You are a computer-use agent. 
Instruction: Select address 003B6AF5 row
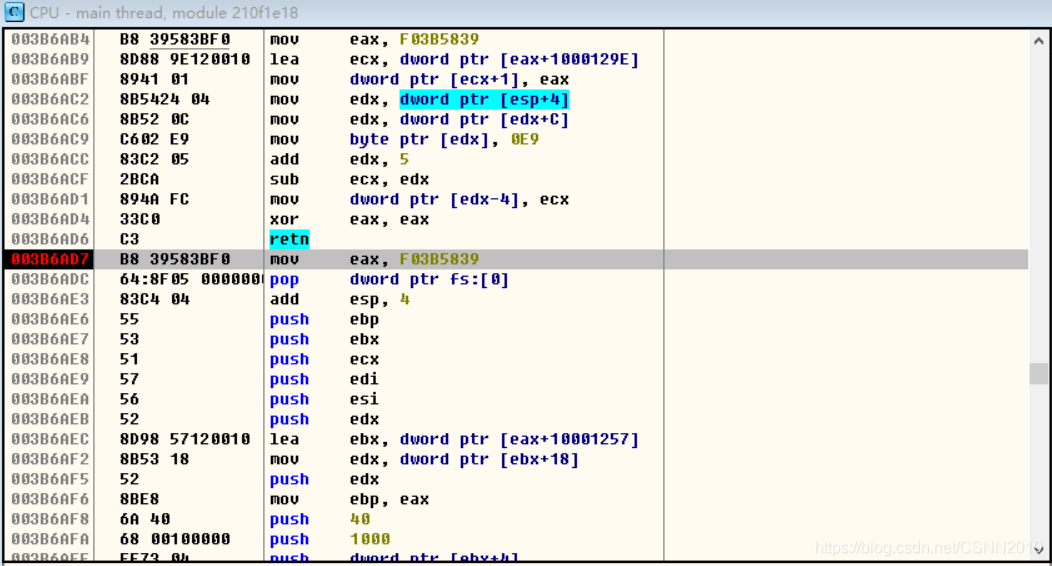tap(515, 479)
